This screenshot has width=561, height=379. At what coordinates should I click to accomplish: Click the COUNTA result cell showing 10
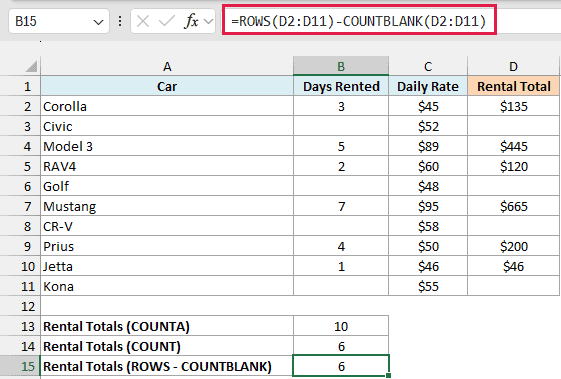click(x=341, y=326)
